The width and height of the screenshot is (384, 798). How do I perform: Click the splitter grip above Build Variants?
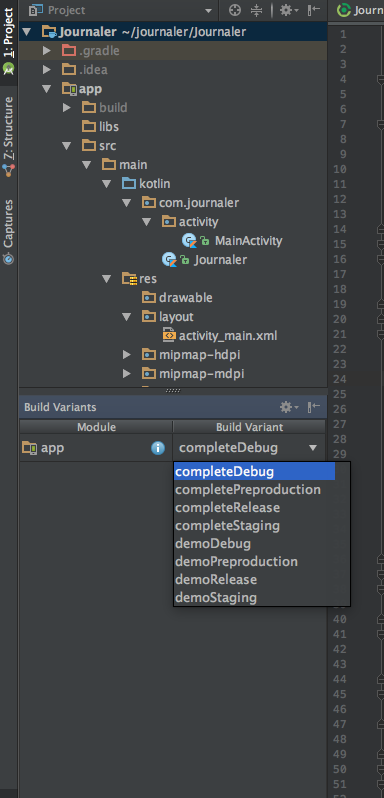coord(173,390)
